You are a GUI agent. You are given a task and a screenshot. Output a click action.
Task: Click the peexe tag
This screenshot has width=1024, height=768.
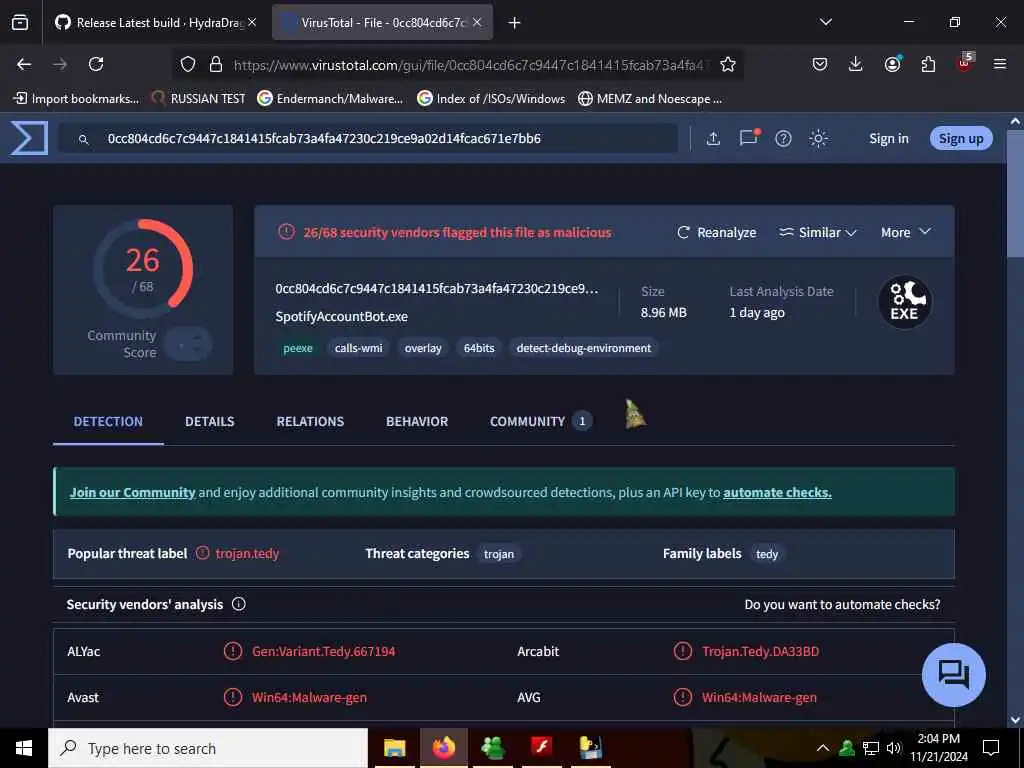pos(298,348)
